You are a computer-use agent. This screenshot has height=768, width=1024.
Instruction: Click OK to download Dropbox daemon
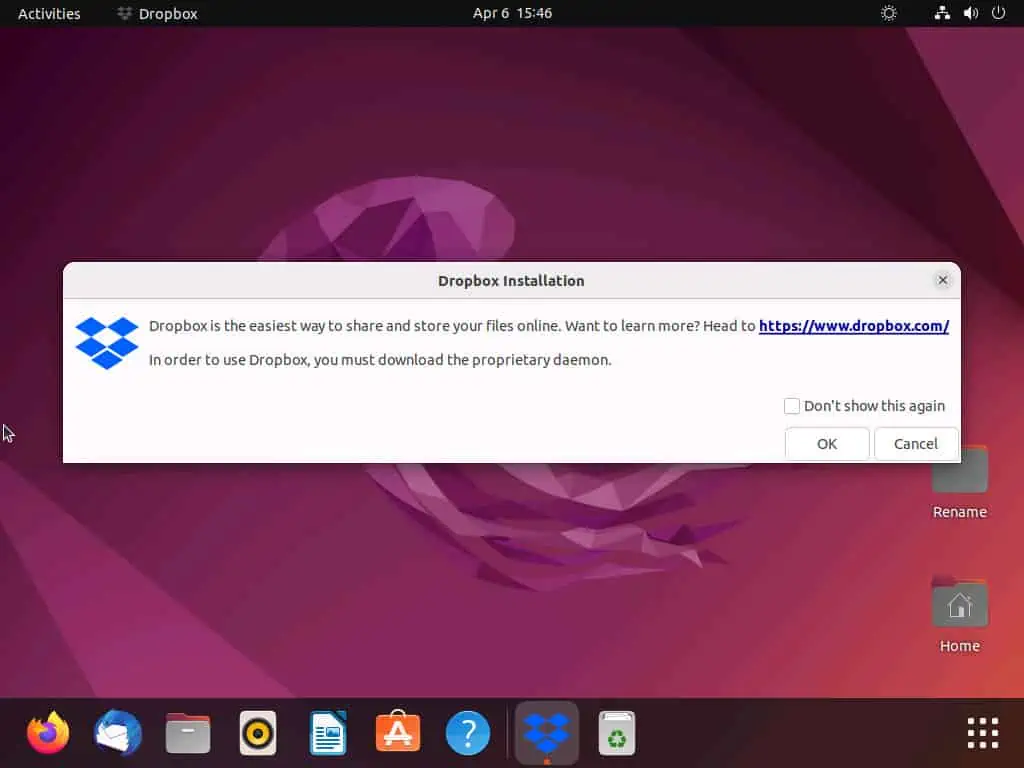tap(827, 444)
